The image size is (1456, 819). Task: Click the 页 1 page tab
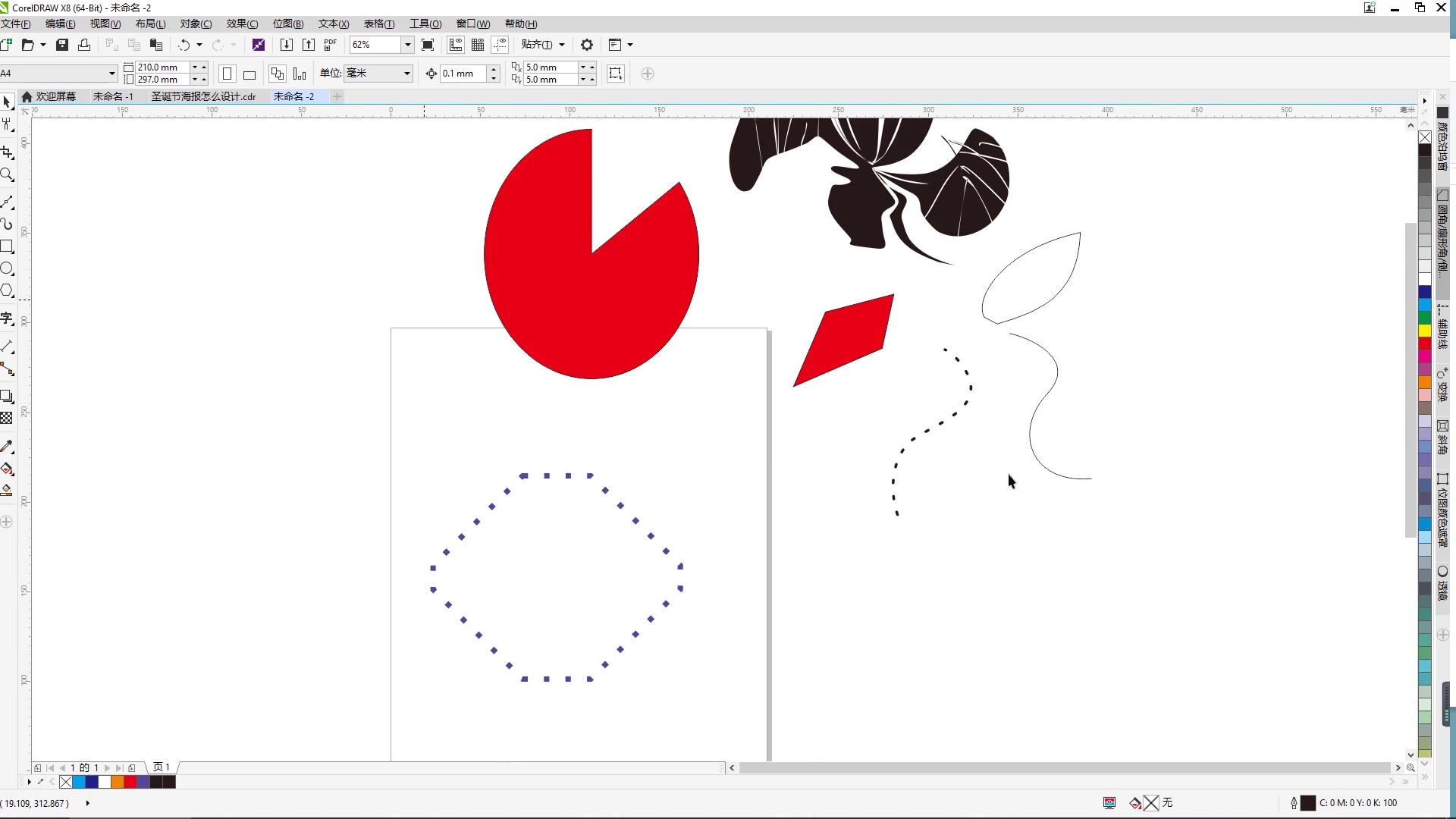(162, 767)
